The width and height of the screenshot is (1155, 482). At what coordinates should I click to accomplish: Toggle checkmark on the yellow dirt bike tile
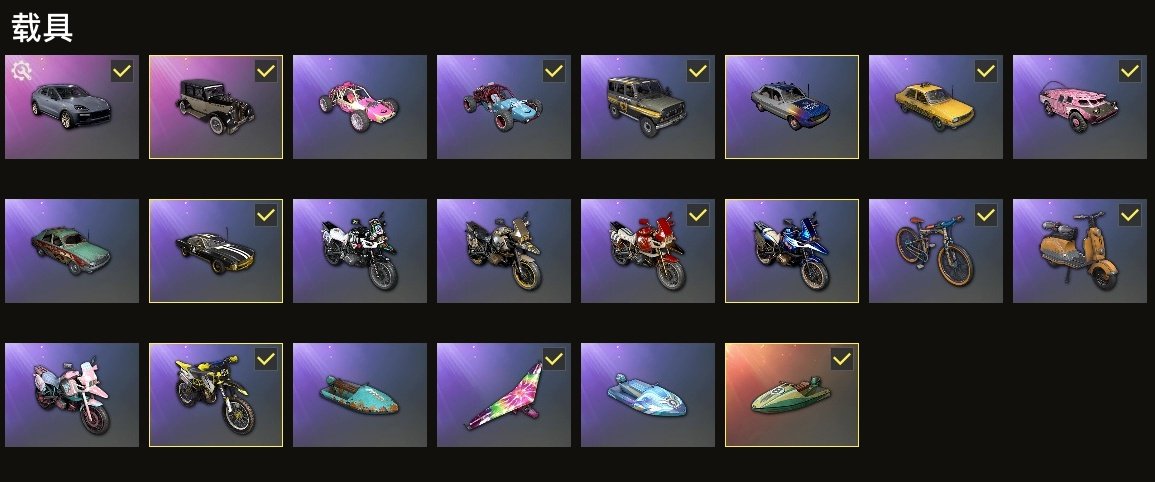266,359
